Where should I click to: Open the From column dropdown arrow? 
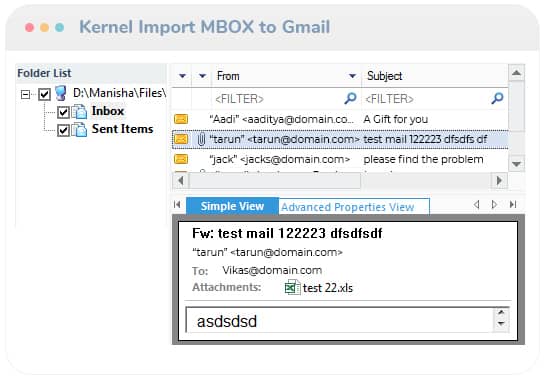[x=352, y=76]
